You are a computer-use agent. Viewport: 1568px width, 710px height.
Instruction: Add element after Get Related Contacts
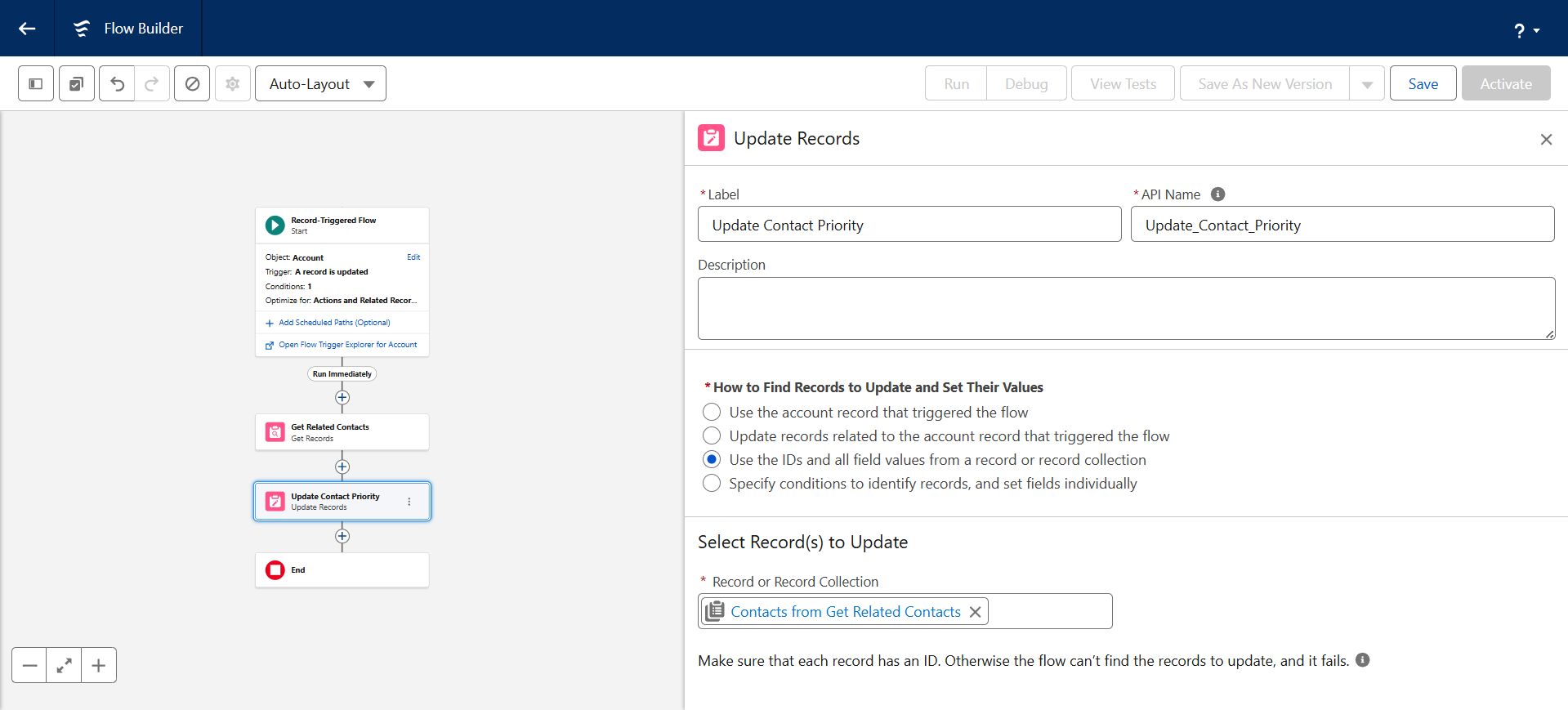(x=342, y=467)
